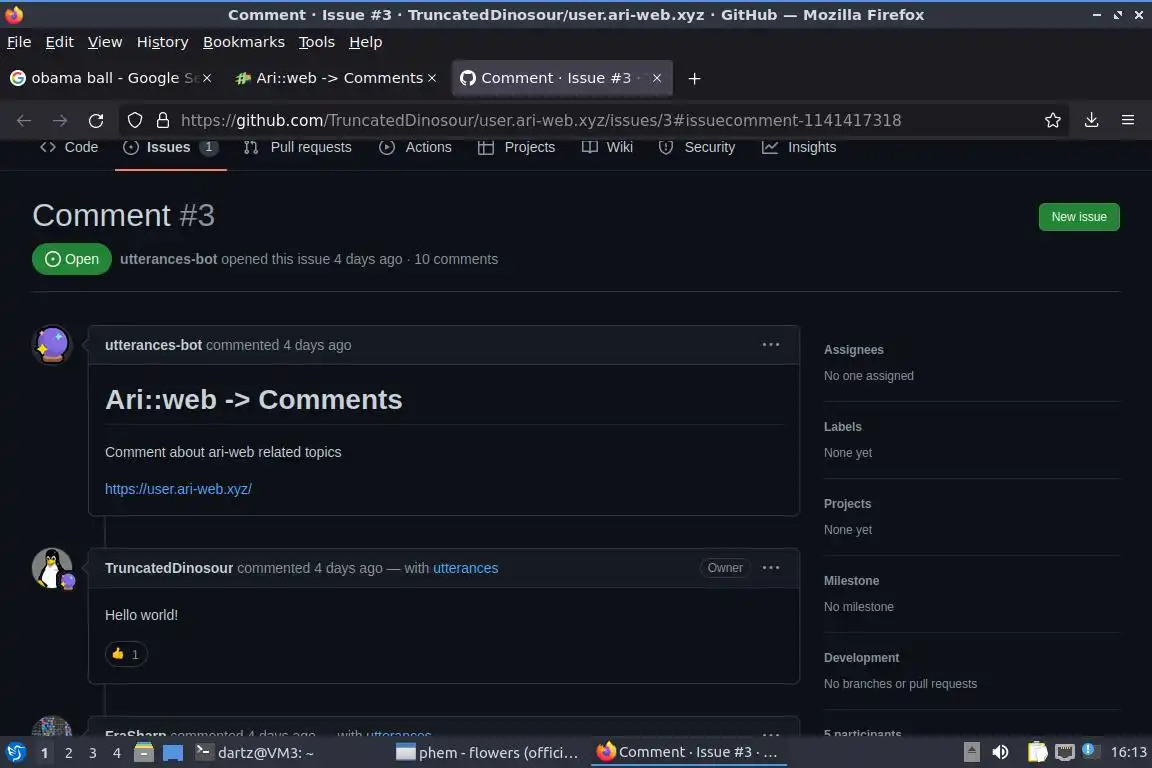The height and width of the screenshot is (768, 1152).
Task: Close the Ari::web Comments tab
Action: (432, 78)
